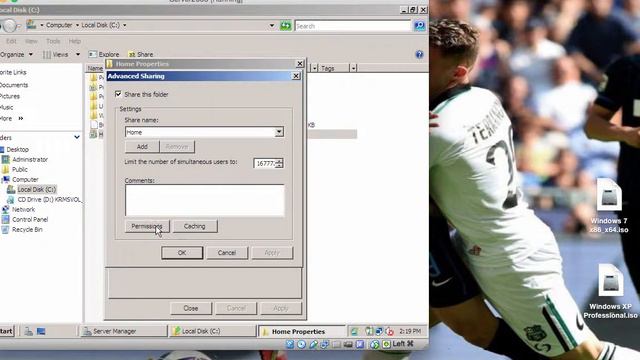Open the address bar history dropdown

272,25
